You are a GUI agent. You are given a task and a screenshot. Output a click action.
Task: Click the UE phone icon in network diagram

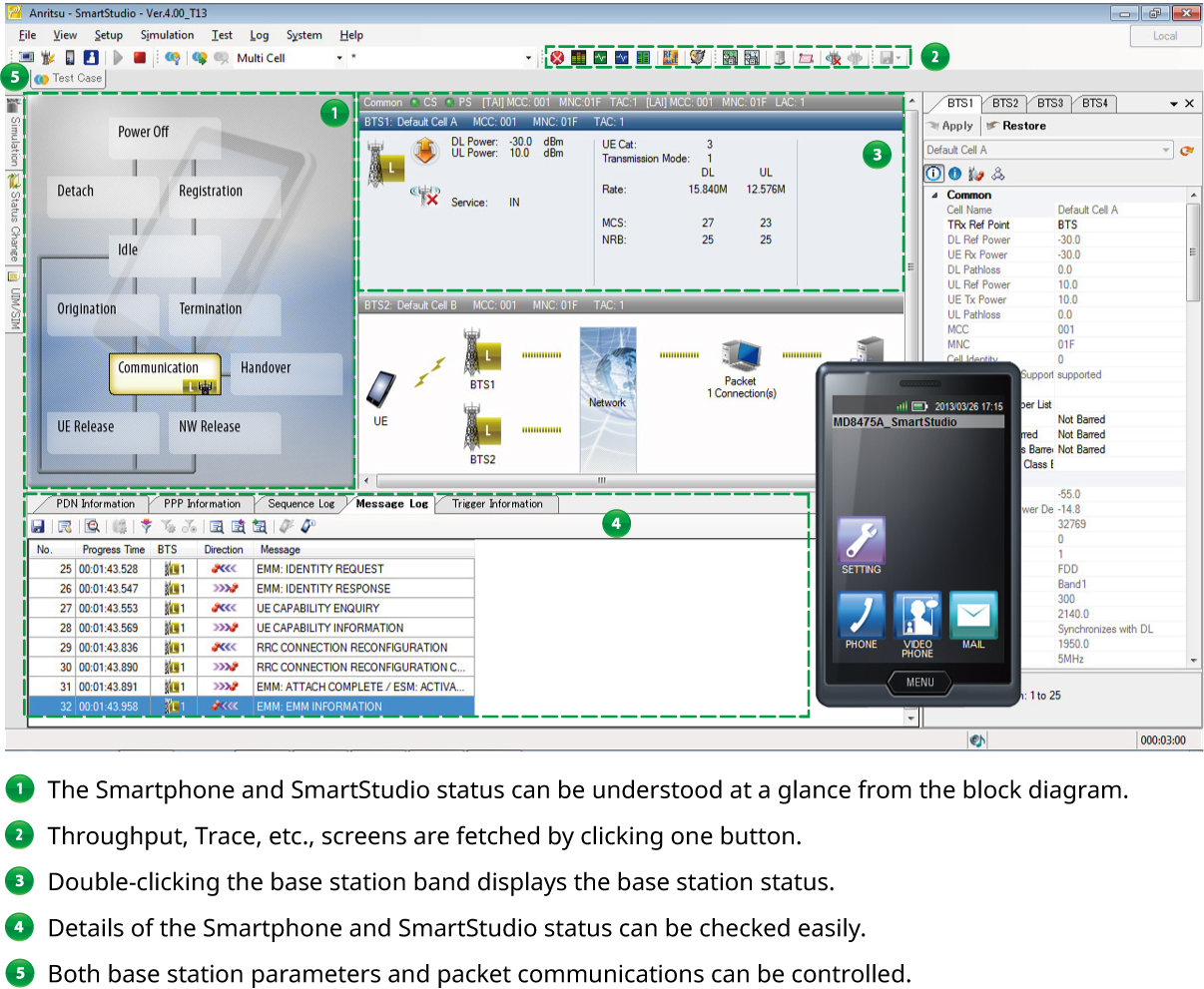[381, 390]
